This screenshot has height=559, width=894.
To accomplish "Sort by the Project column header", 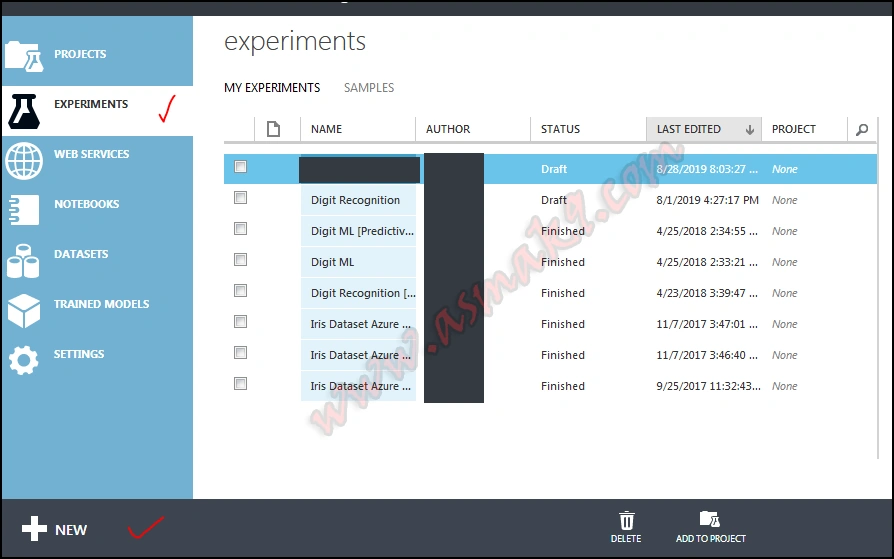I will point(794,129).
